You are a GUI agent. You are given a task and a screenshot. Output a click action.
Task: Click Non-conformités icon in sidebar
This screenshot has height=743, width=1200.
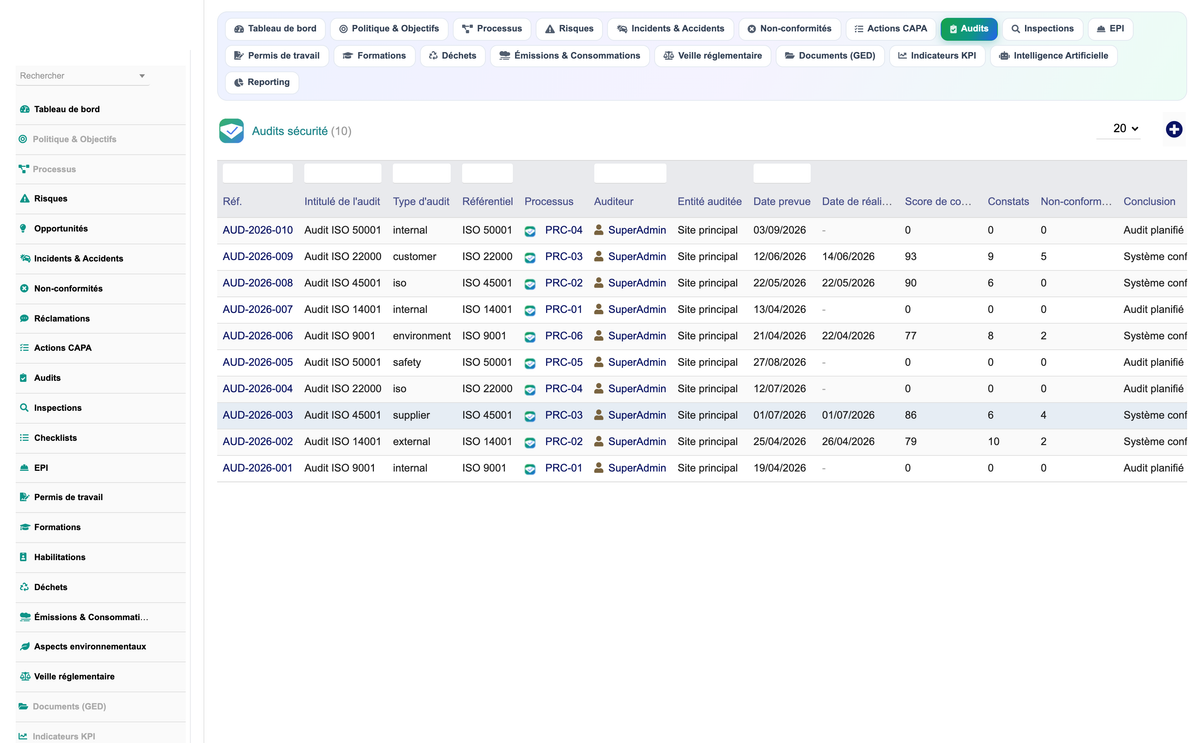coord(24,289)
